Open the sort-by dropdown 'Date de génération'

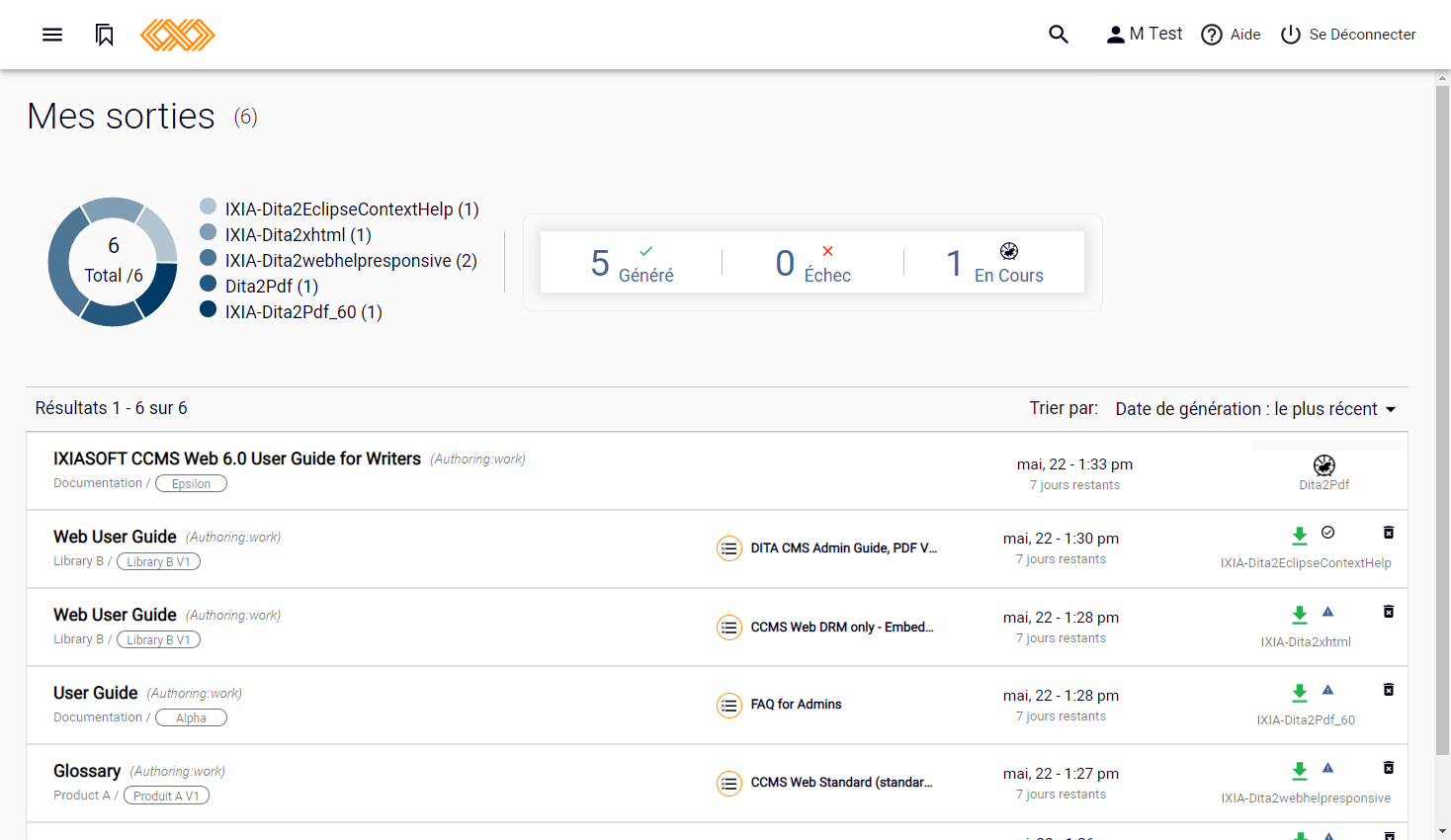[1255, 409]
